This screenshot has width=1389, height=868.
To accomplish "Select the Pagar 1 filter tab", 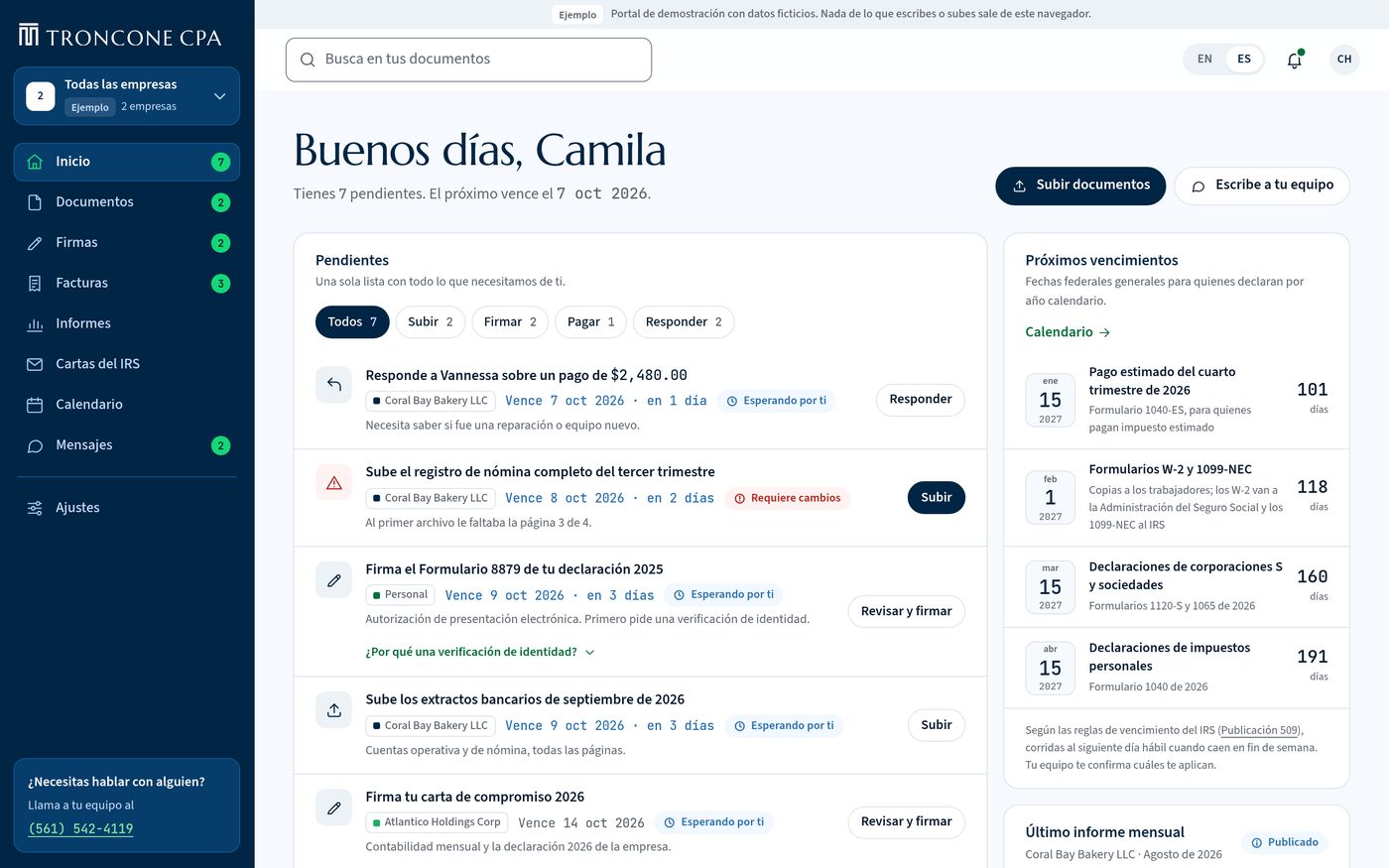I will coord(590,321).
